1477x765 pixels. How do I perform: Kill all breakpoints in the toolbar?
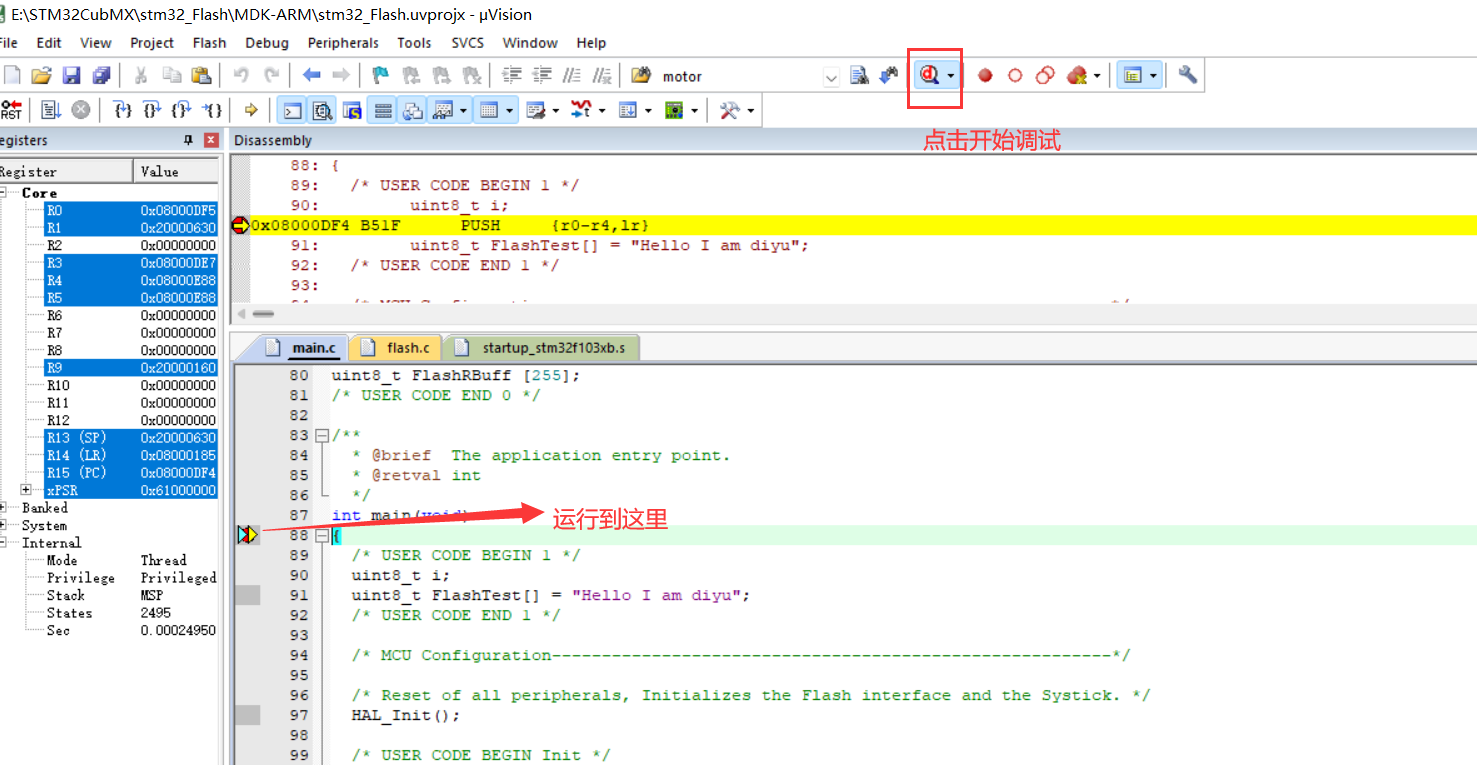click(x=1076, y=75)
